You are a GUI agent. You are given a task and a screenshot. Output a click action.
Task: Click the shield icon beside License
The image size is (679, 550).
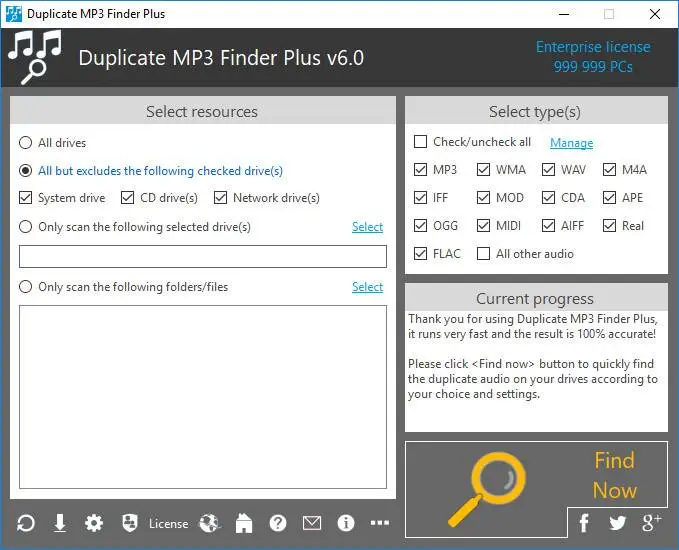pyautogui.click(x=130, y=523)
